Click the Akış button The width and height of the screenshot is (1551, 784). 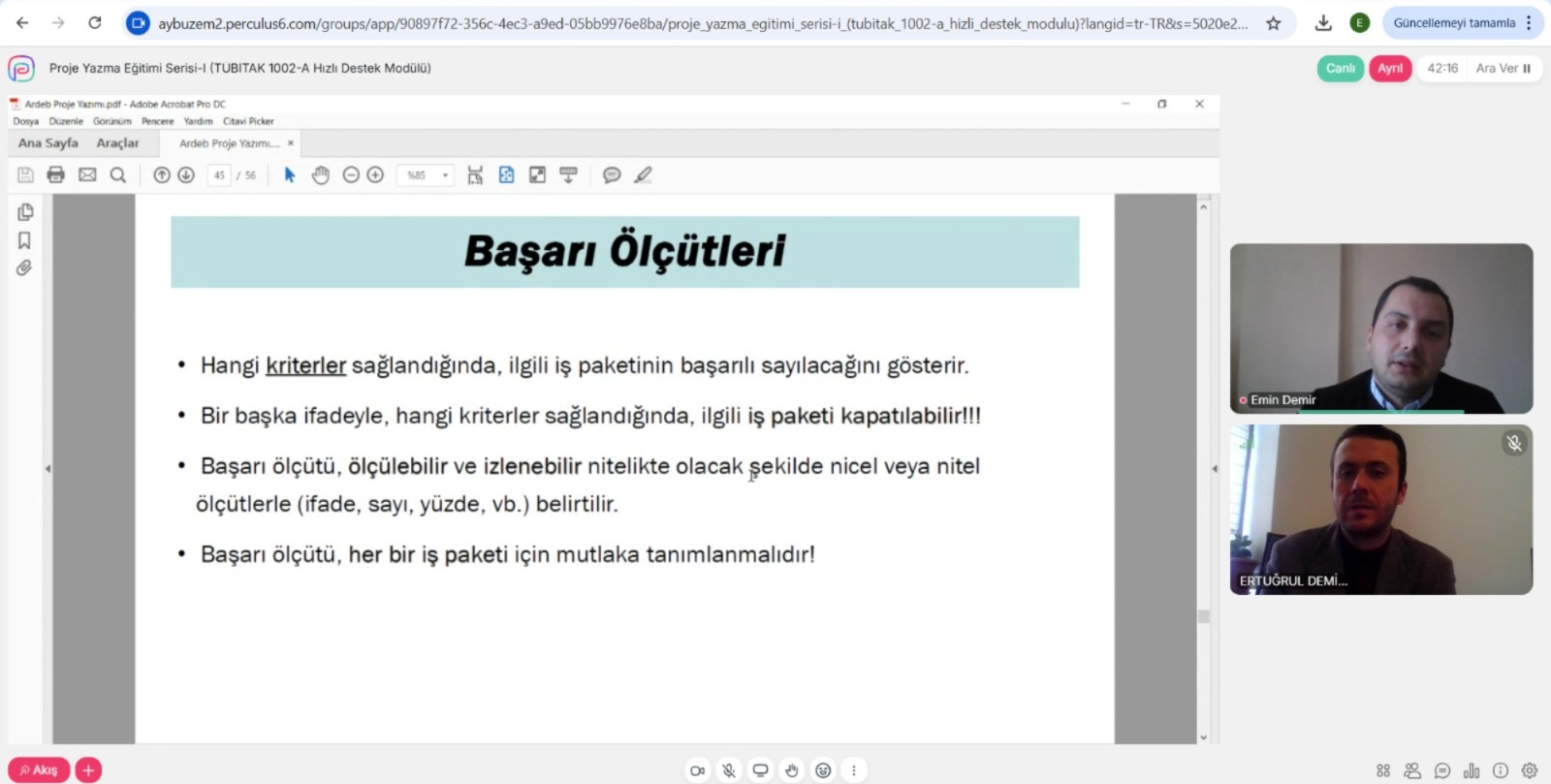coord(39,769)
